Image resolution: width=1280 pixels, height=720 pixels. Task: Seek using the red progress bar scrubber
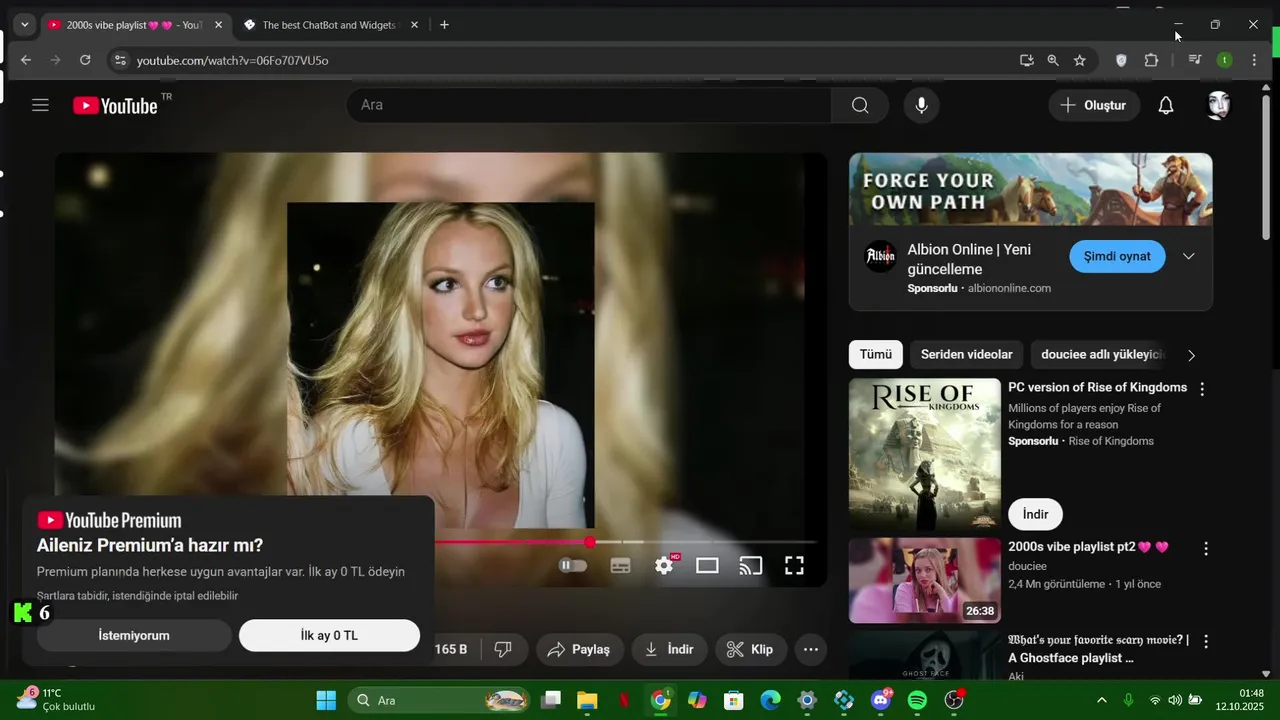[x=590, y=542]
